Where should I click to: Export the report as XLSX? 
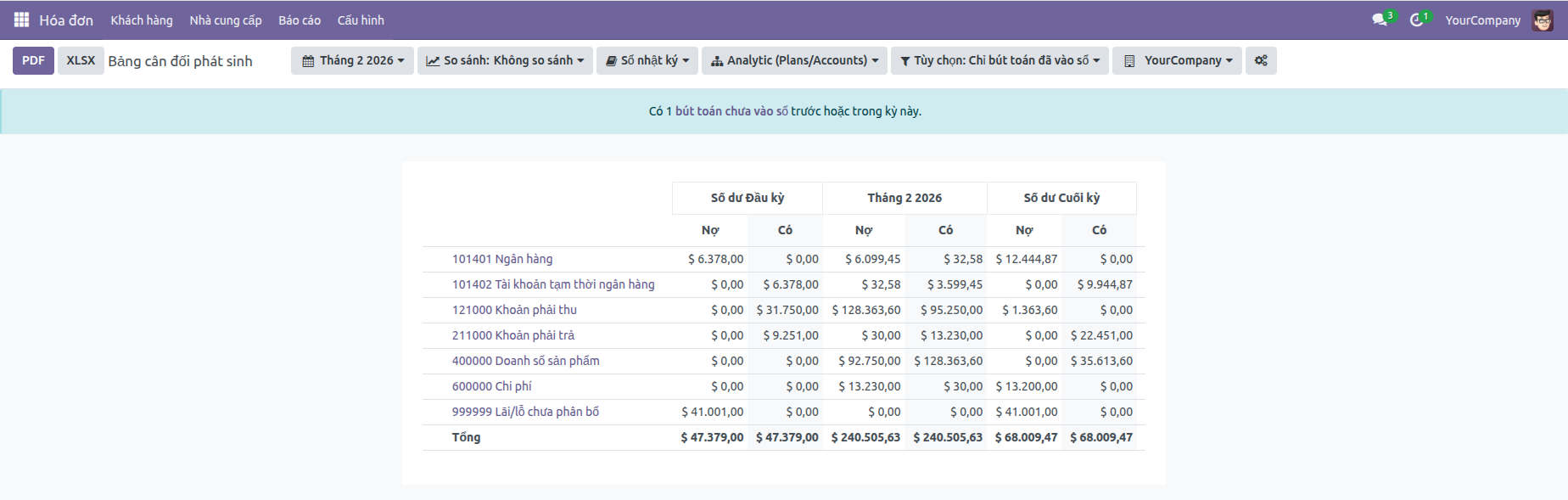(81, 60)
